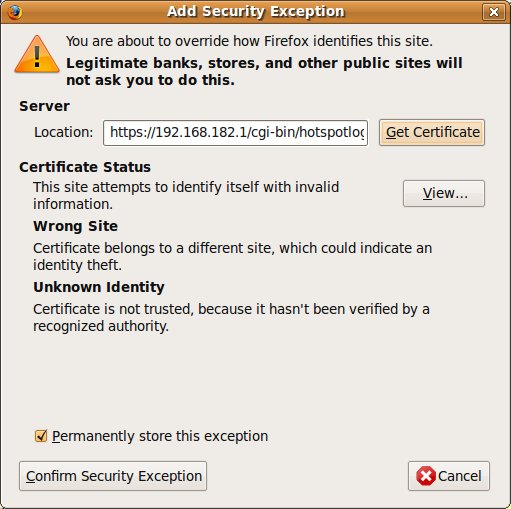Click the Unknown Identity heading
Image resolution: width=511 pixels, height=509 pixels.
(99, 287)
